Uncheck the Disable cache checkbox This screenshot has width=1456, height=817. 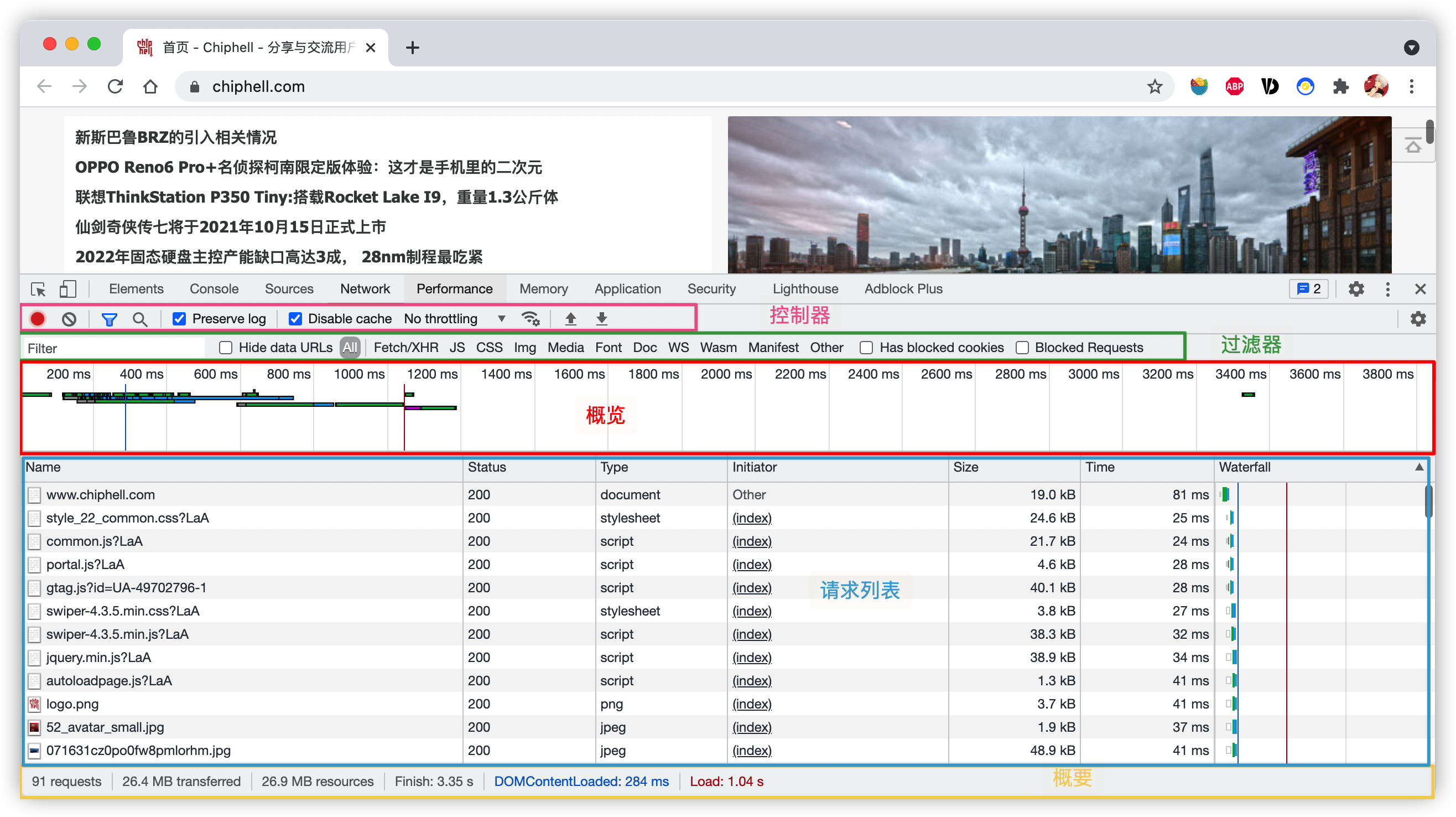295,319
